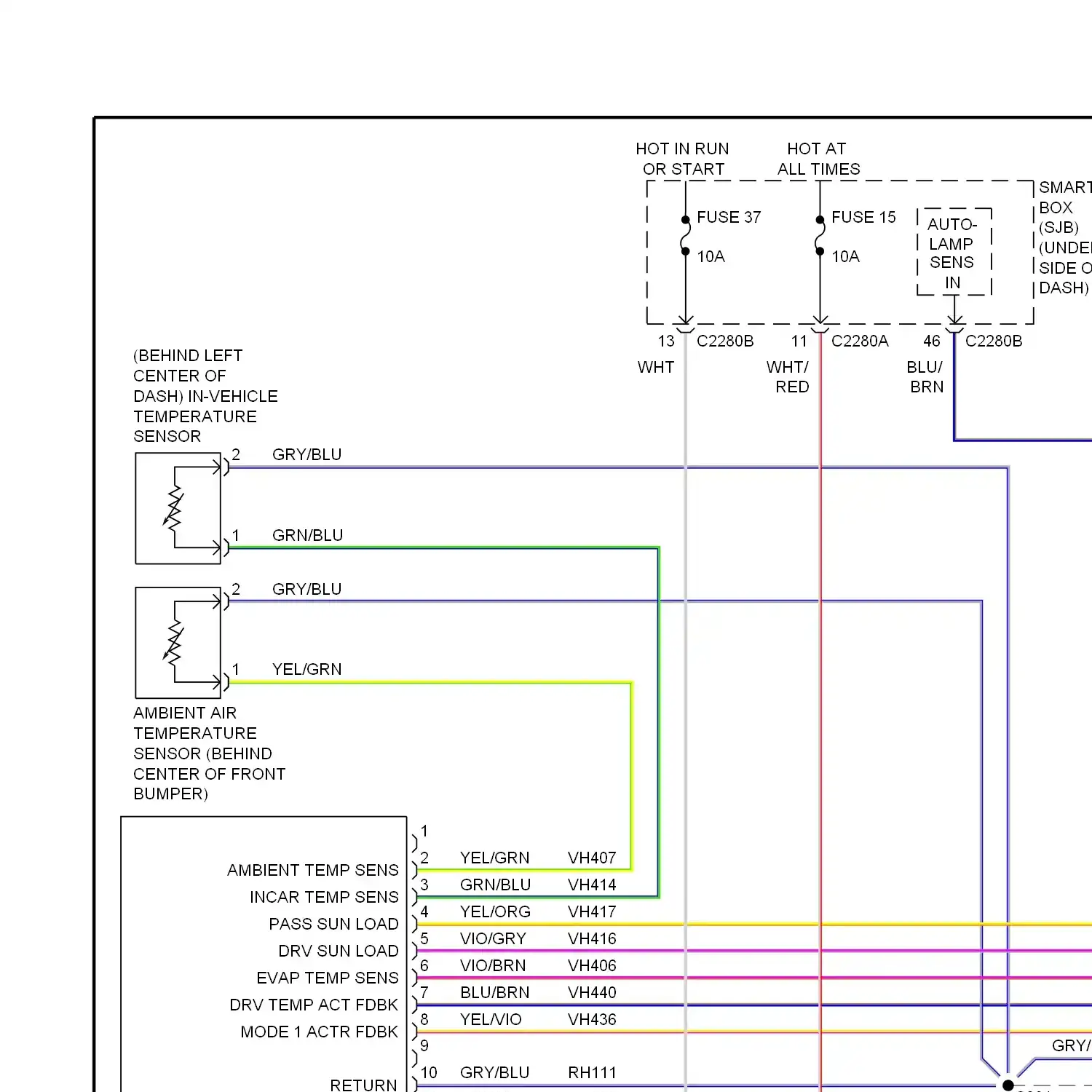Select the 'RETURN' terminal label
The height and width of the screenshot is (1092, 1092).
[x=363, y=1085]
